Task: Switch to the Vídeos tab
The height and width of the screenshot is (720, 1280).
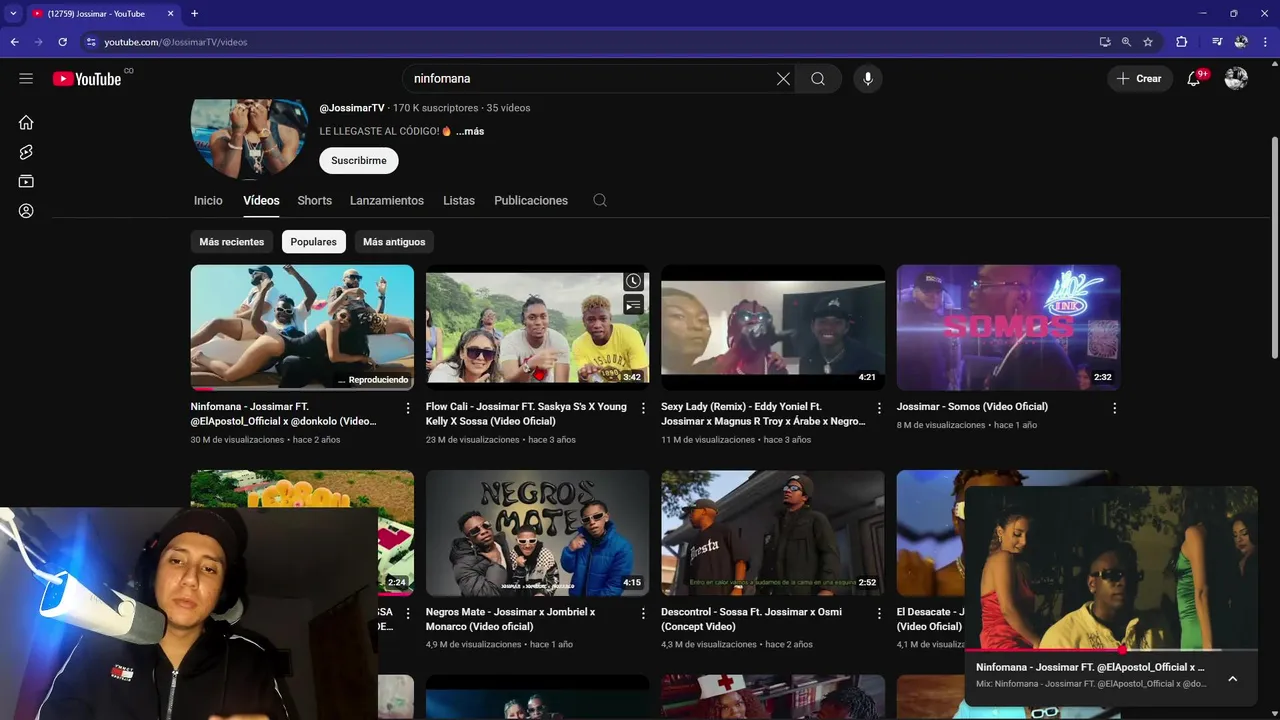Action: (261, 200)
